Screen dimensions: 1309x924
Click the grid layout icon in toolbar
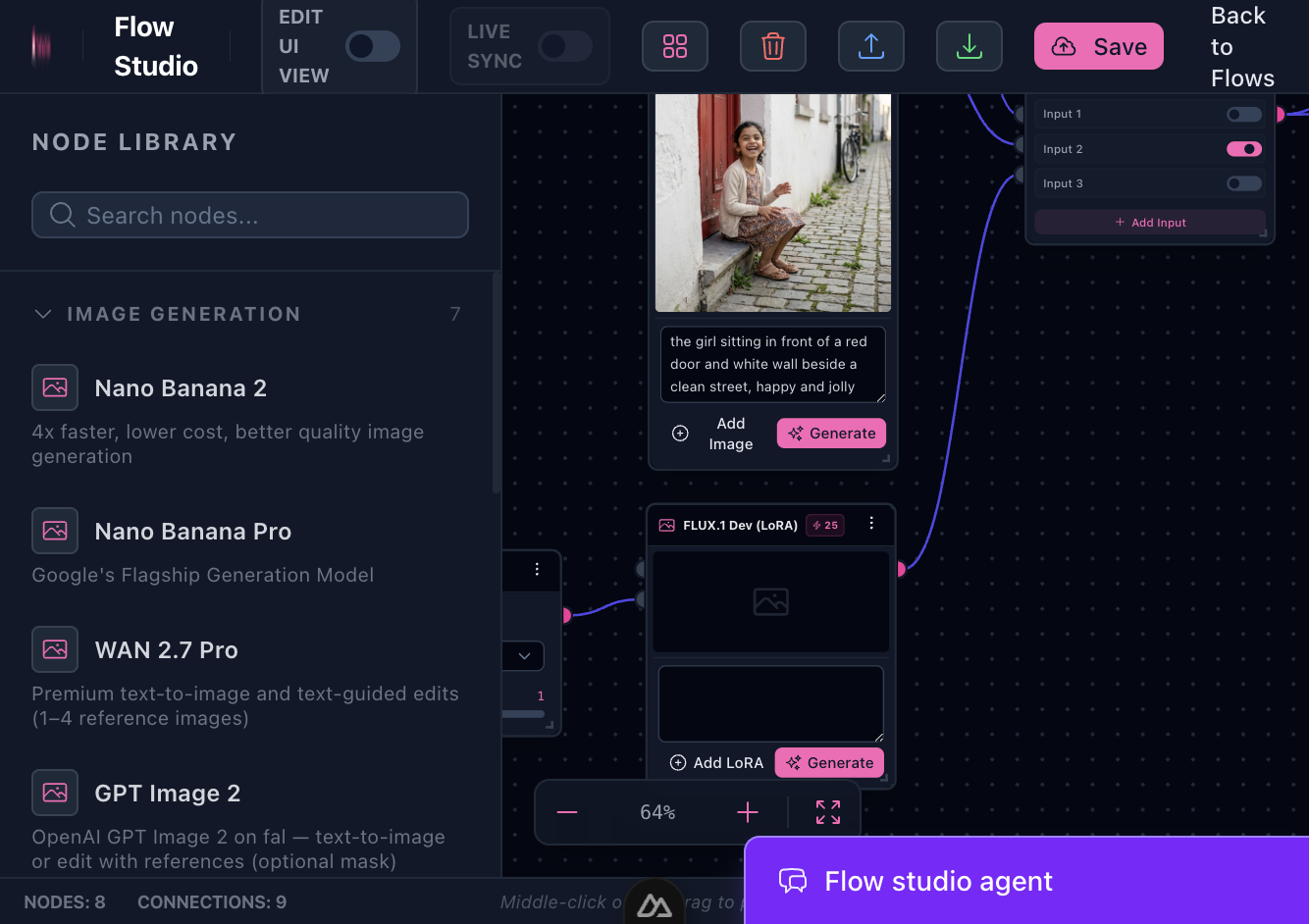(675, 46)
